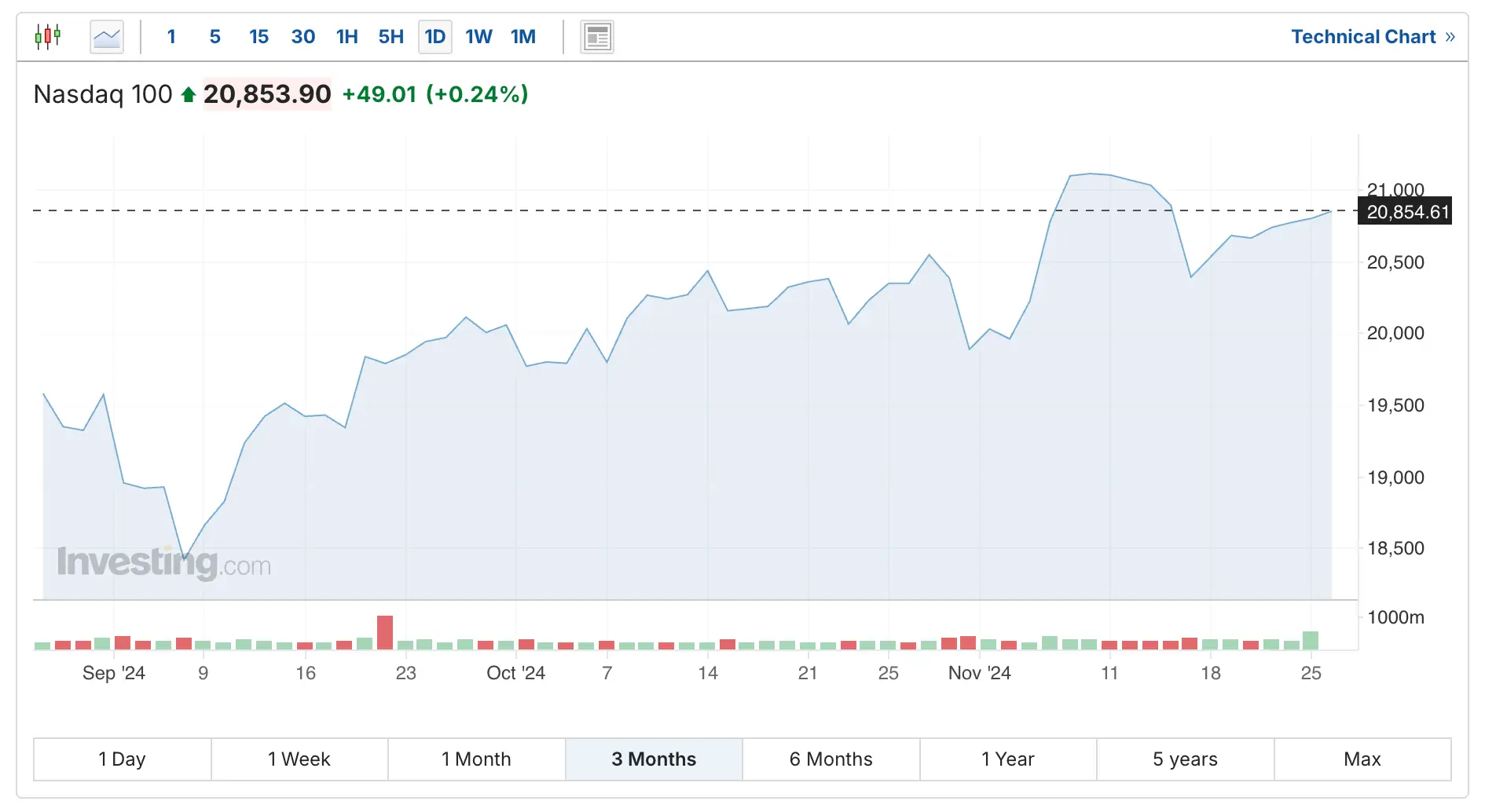The height and width of the screenshot is (812, 1485).
Task: Click the 1000m volume axis label
Action: pos(1395,617)
